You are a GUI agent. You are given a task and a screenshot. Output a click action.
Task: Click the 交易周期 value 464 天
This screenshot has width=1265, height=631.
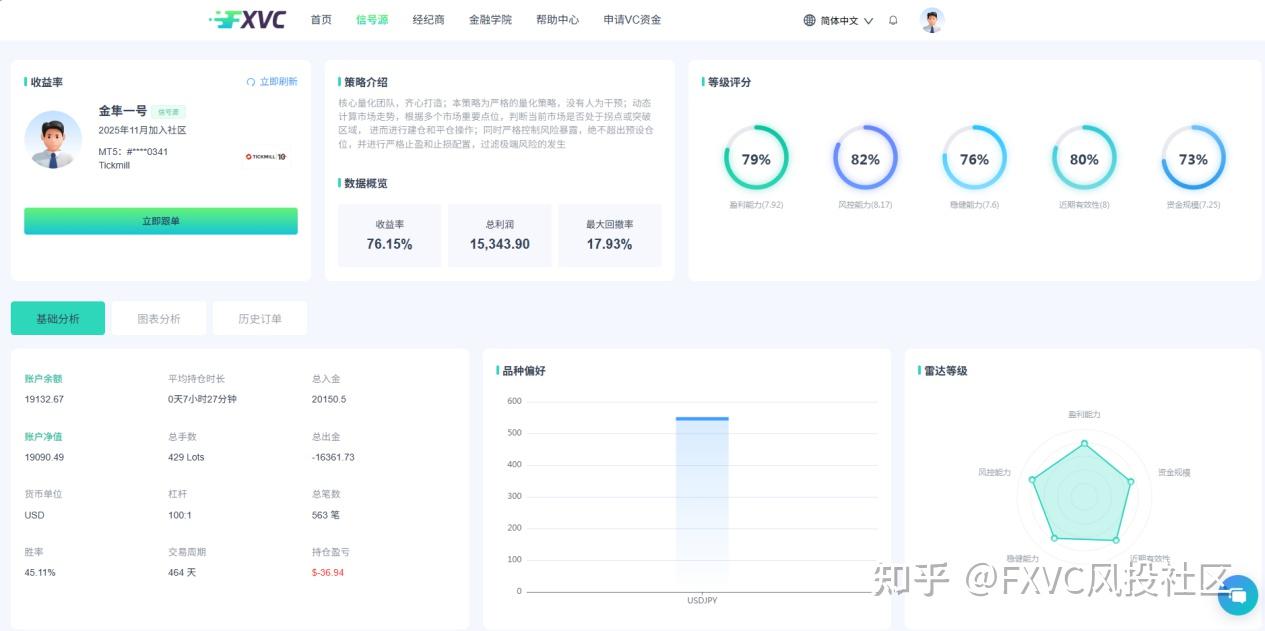(x=182, y=573)
